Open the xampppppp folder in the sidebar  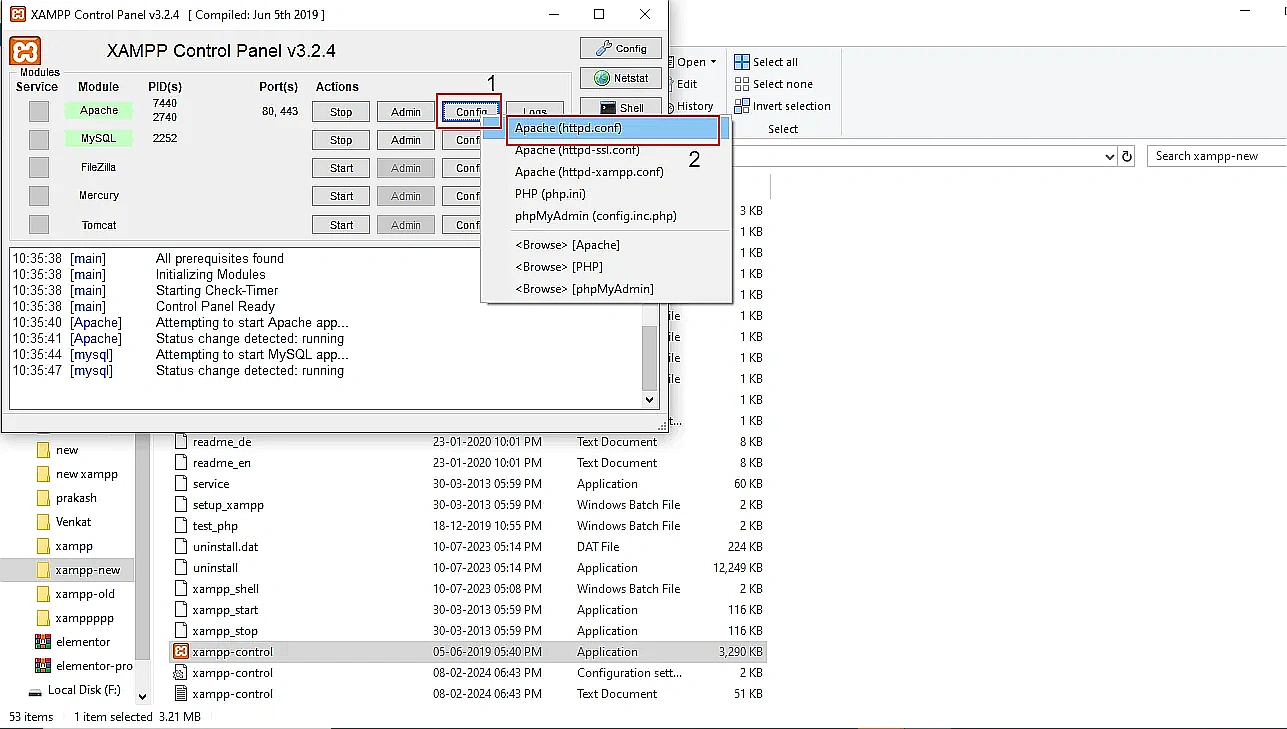click(76, 618)
